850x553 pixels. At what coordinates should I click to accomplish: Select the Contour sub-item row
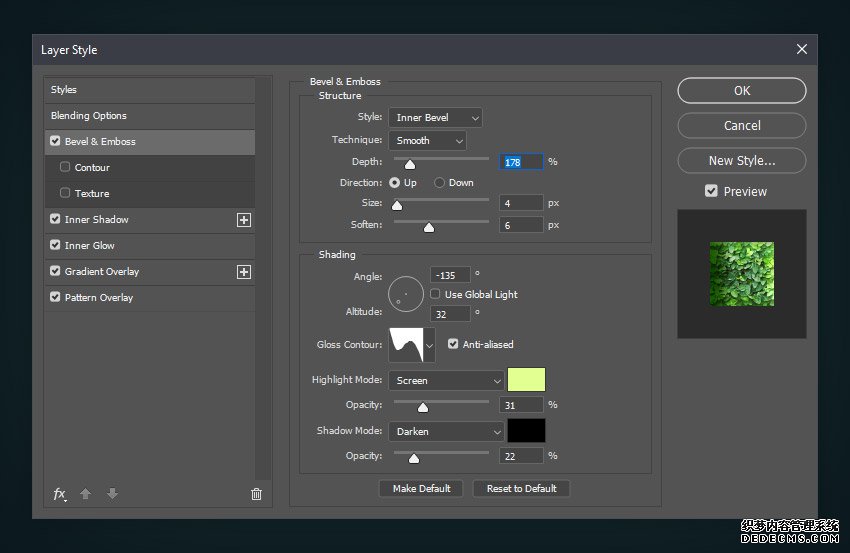pos(150,168)
